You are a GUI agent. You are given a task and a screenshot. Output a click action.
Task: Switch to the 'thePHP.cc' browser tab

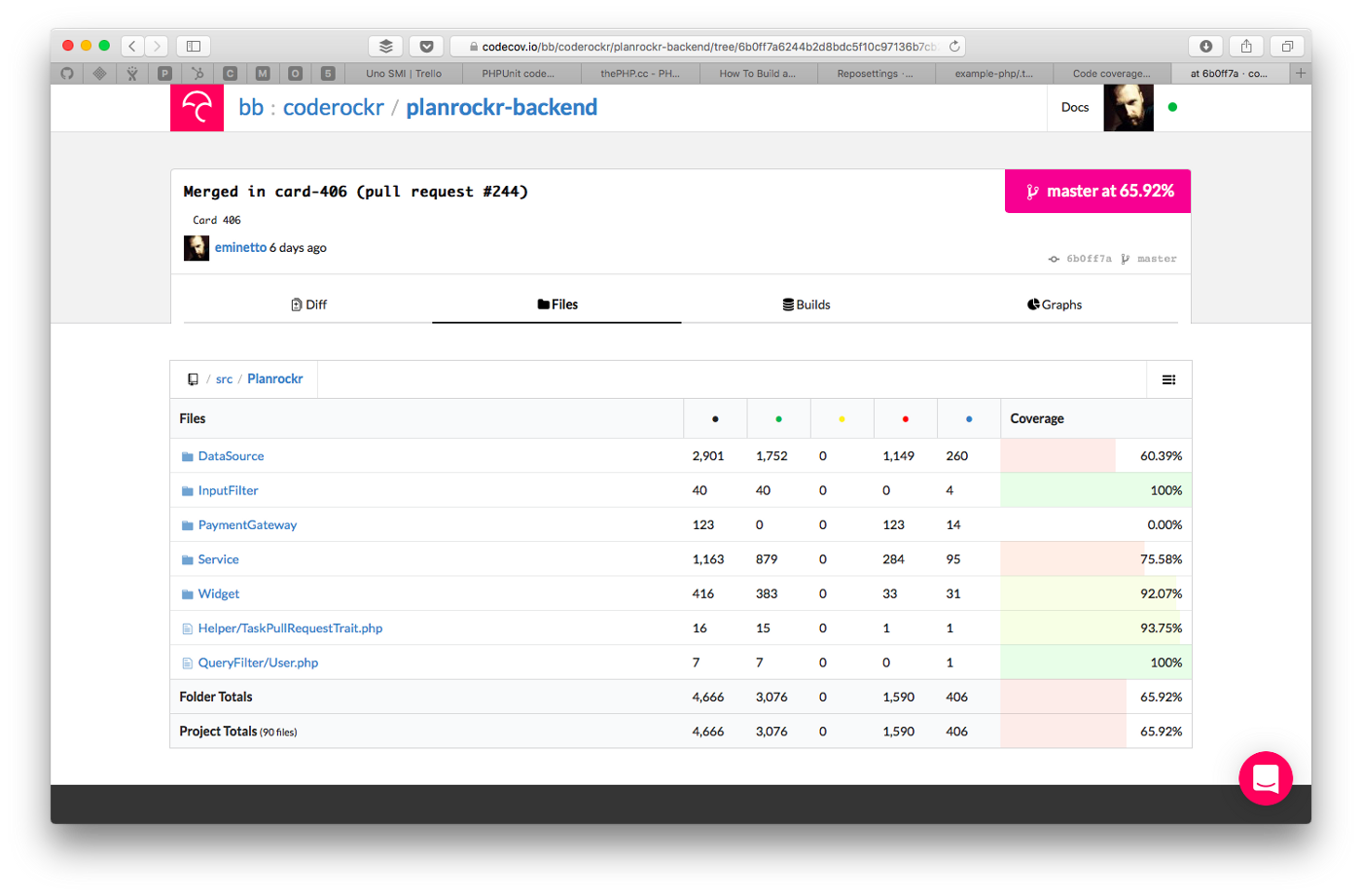pos(640,73)
